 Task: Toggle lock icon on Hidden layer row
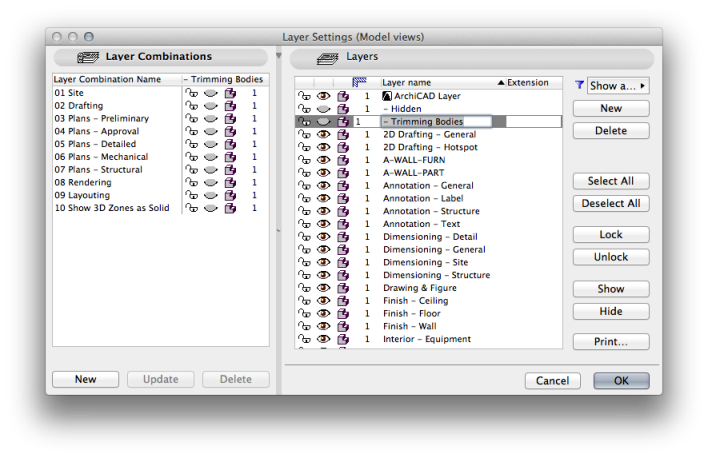click(x=304, y=109)
